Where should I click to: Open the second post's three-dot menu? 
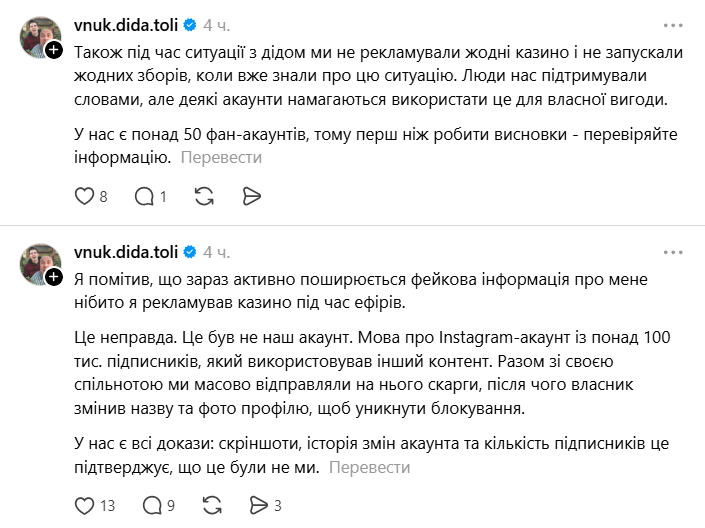[672, 250]
